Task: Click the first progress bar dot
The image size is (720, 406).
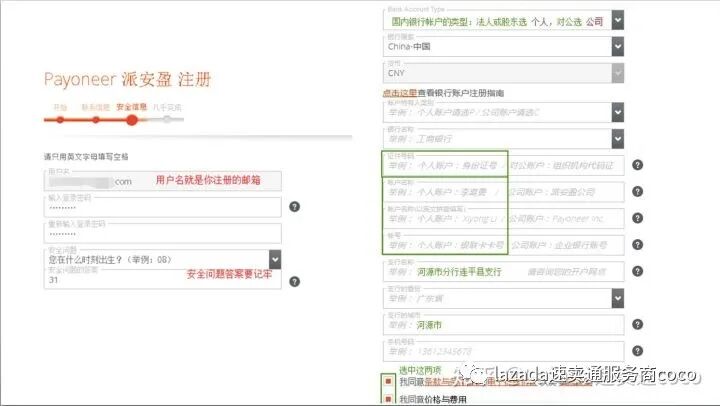Action: click(x=60, y=120)
